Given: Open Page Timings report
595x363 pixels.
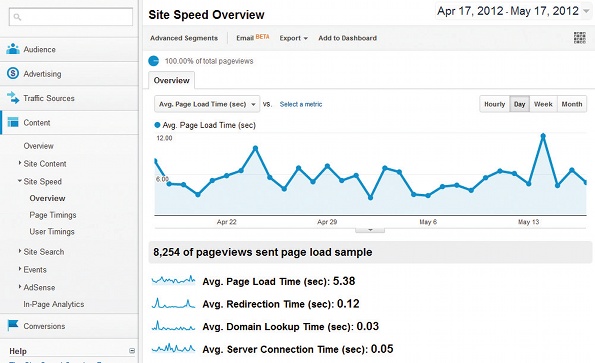Looking at the screenshot, I should click(53, 215).
